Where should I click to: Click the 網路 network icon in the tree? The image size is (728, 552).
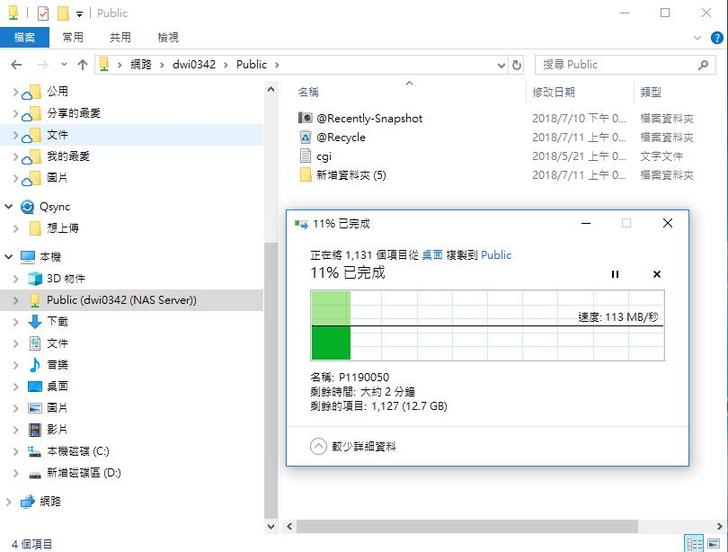pos(27,501)
